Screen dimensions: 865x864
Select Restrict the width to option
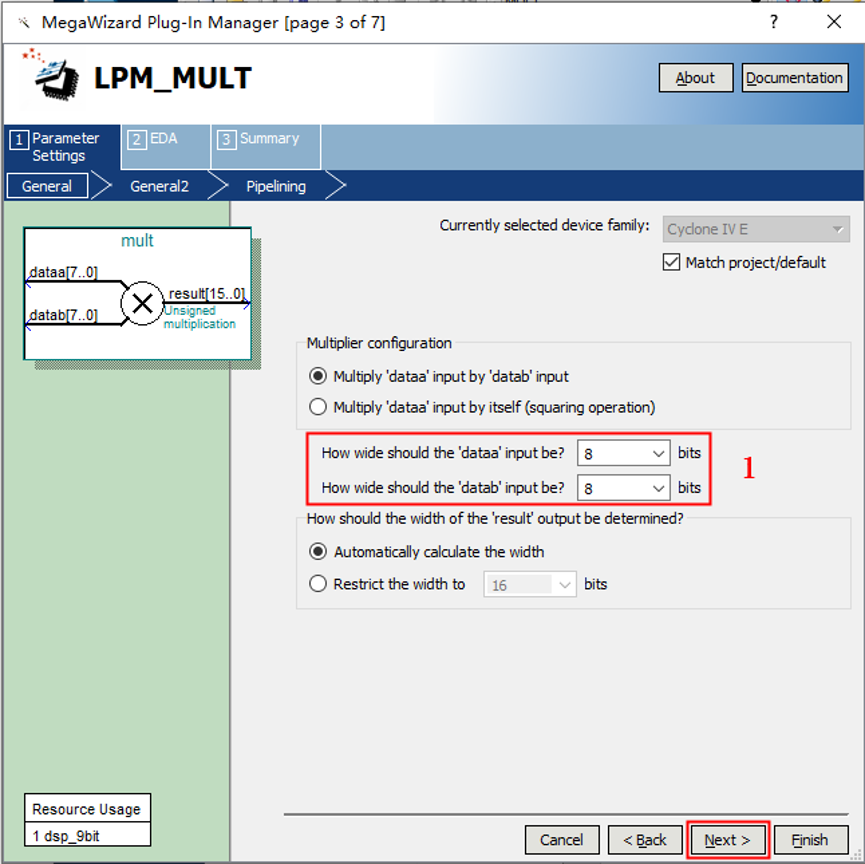click(318, 584)
